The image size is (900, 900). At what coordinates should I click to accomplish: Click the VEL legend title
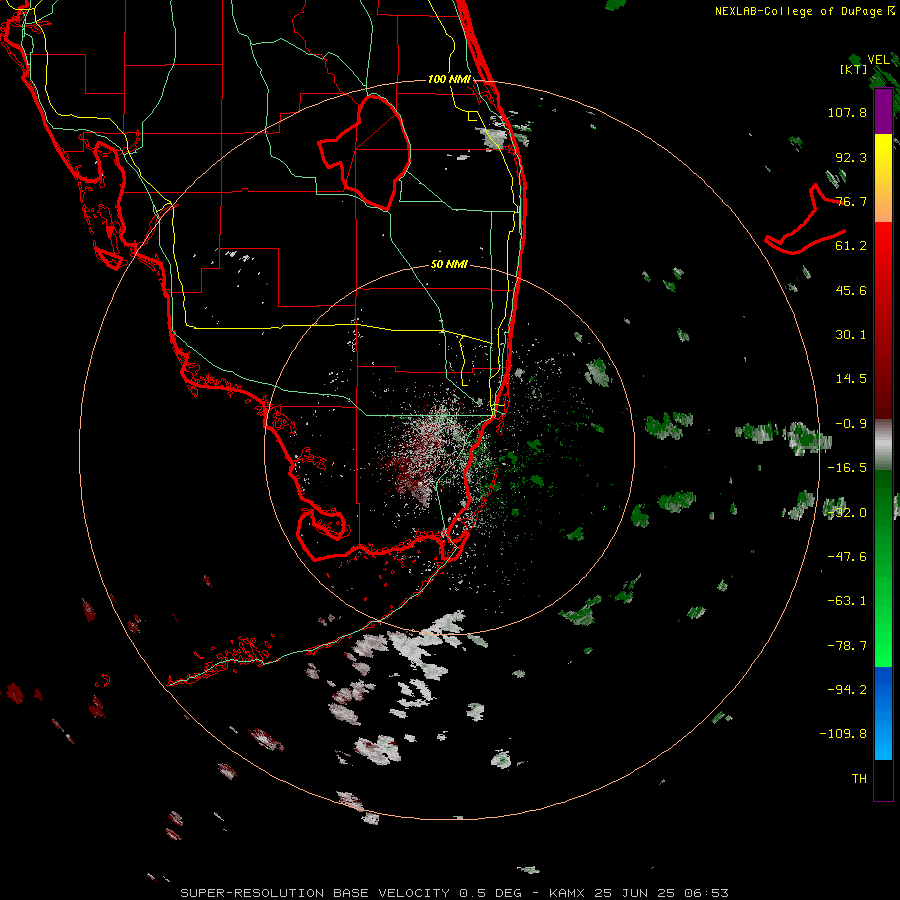point(879,60)
